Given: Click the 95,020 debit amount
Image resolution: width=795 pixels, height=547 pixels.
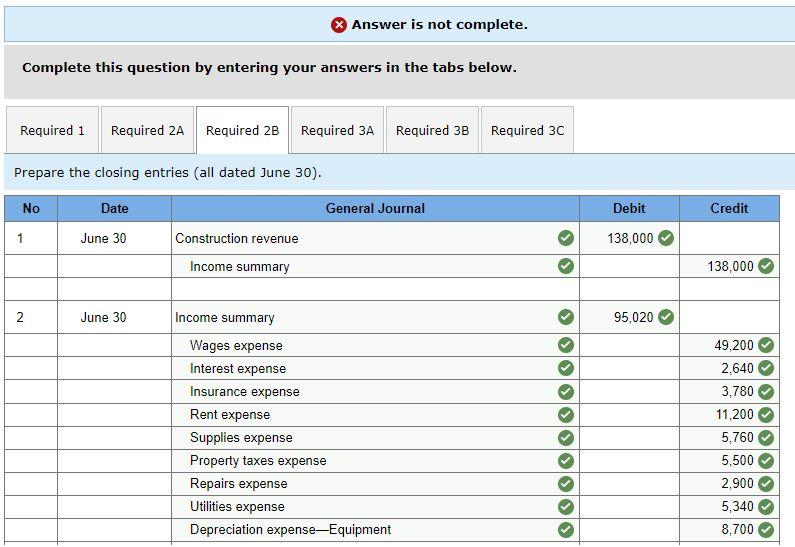Looking at the screenshot, I should pyautogui.click(x=633, y=317).
